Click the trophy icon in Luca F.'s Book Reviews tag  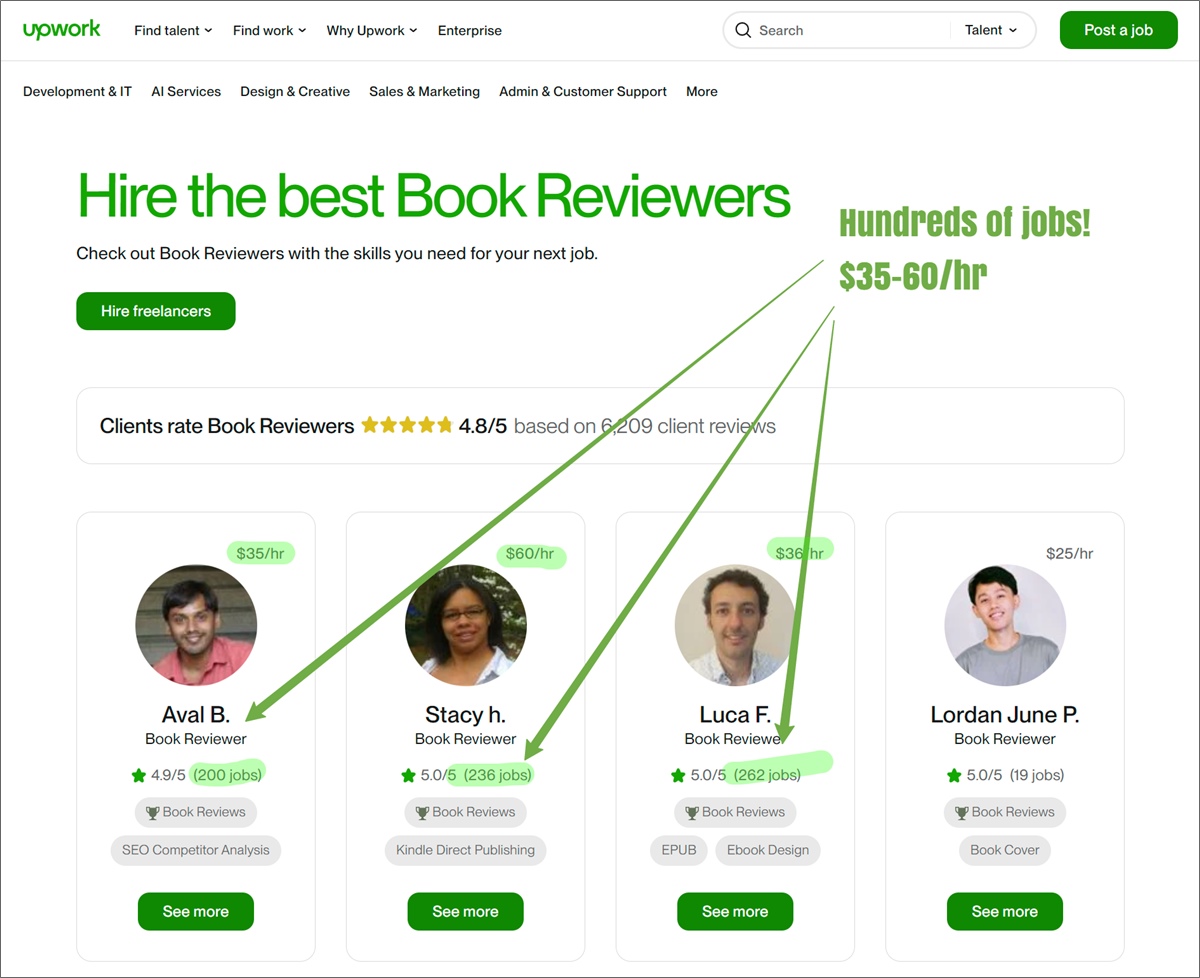click(692, 812)
